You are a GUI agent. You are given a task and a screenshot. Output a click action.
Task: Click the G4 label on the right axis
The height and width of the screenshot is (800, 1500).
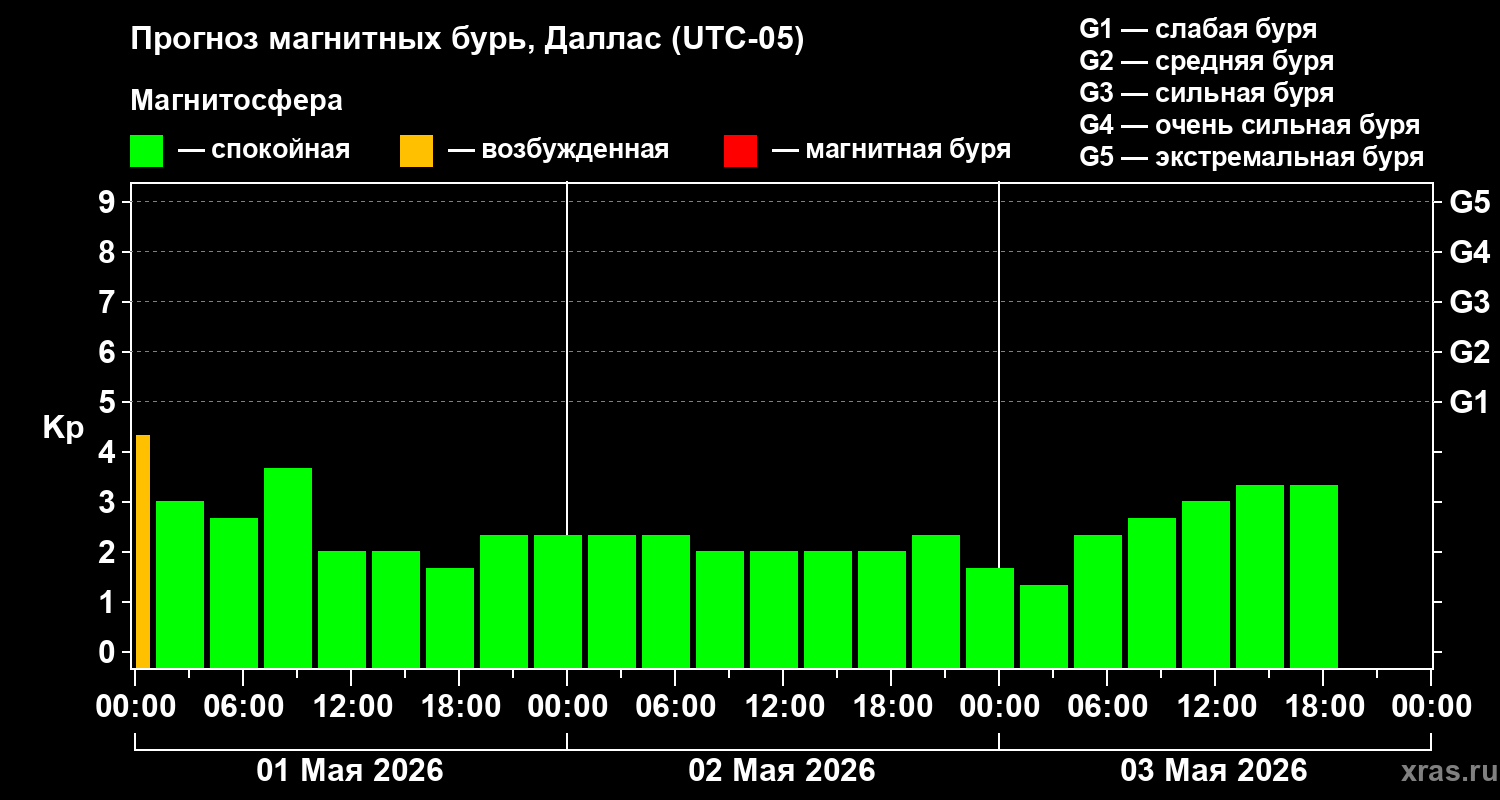(x=1470, y=252)
